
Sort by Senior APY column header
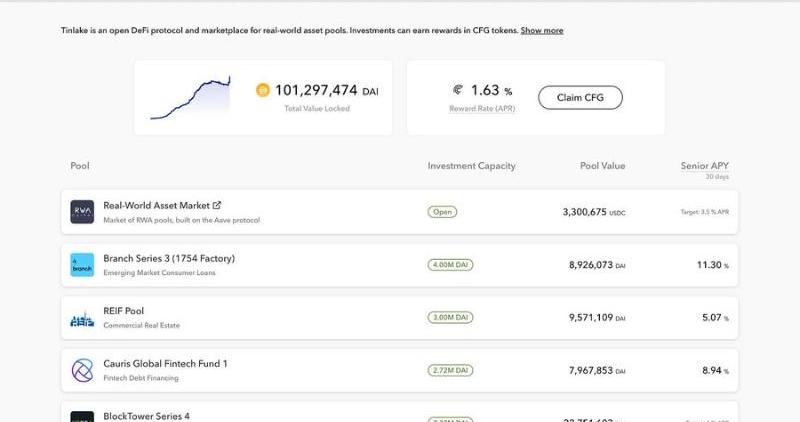pos(705,166)
